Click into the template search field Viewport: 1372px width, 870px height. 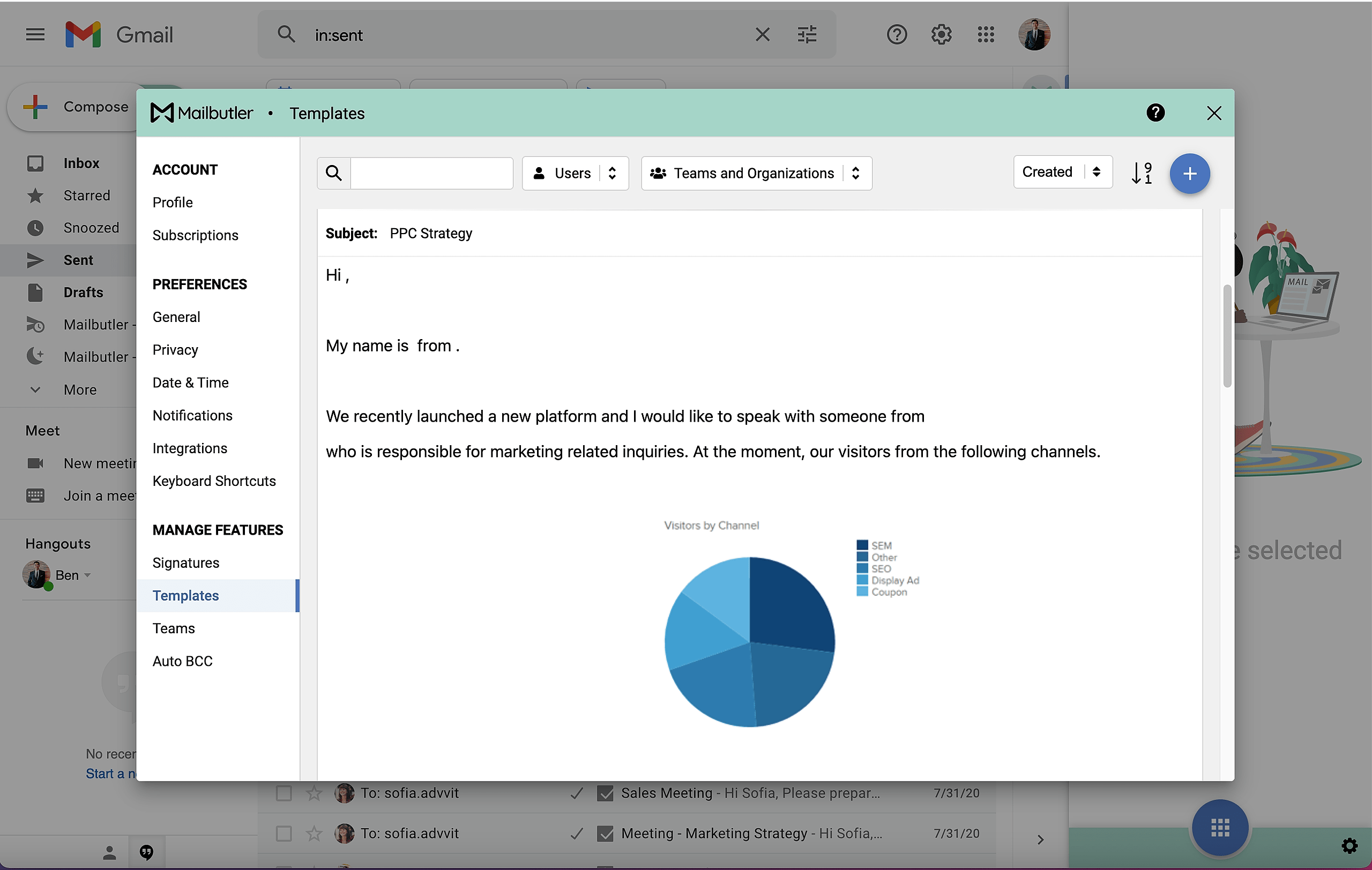431,173
